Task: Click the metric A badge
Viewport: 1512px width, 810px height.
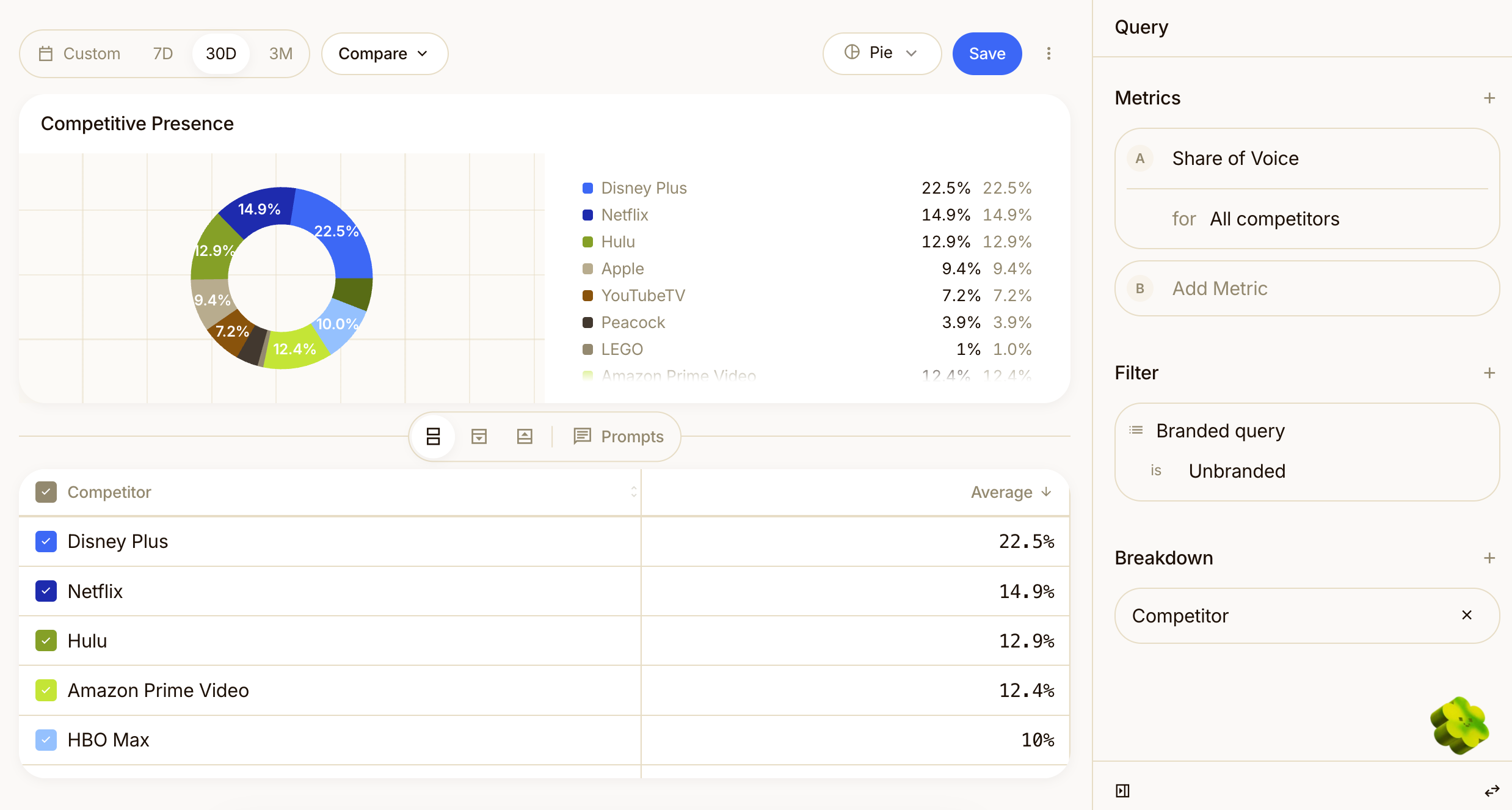Action: coord(1139,158)
